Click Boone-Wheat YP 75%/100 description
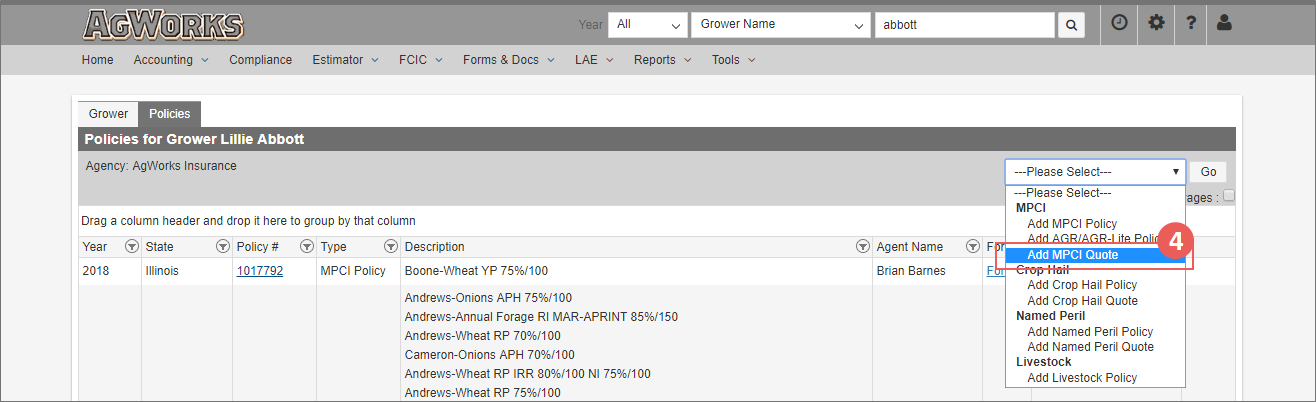This screenshot has height=402, width=1316. (476, 271)
